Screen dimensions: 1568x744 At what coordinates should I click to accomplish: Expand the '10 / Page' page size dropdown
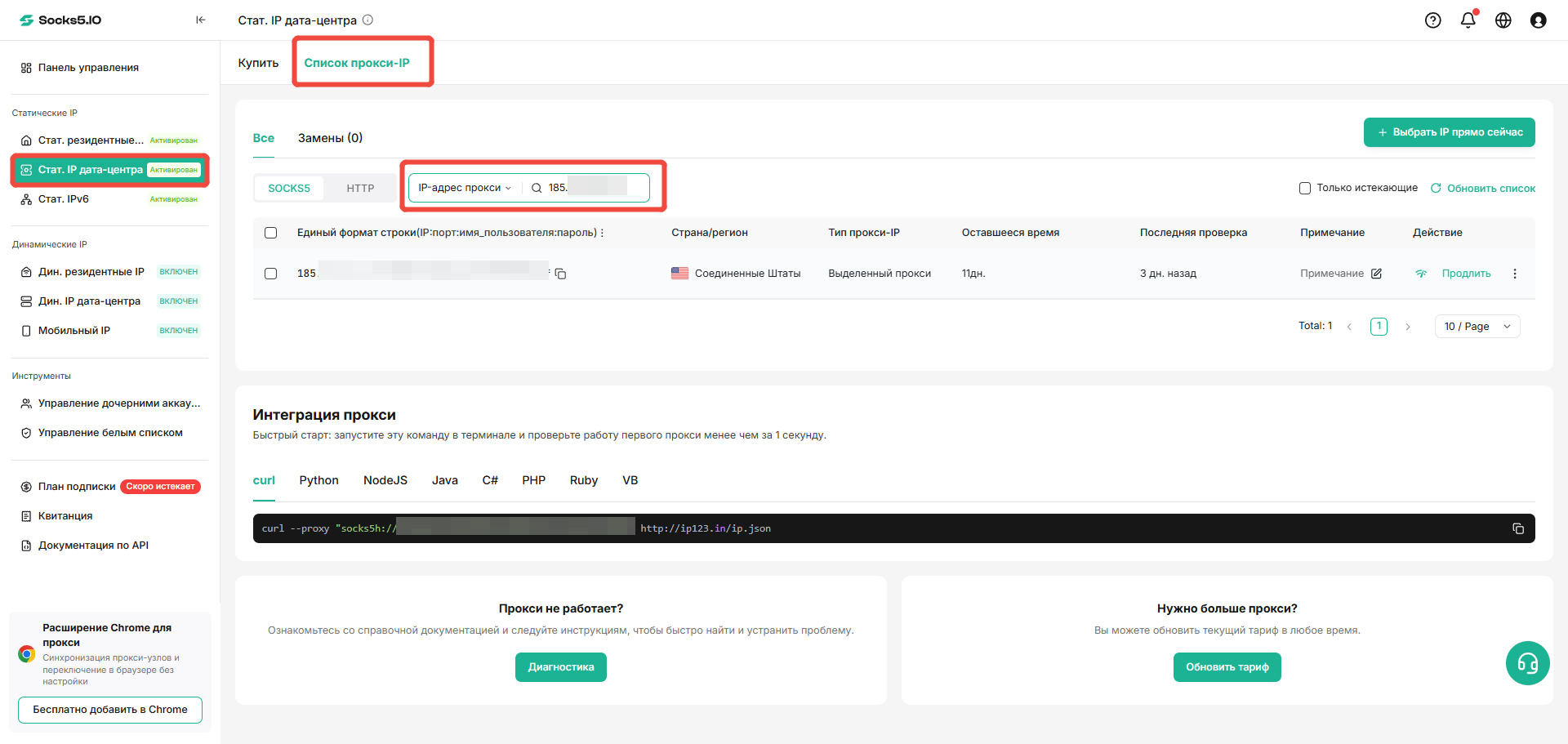(1477, 327)
